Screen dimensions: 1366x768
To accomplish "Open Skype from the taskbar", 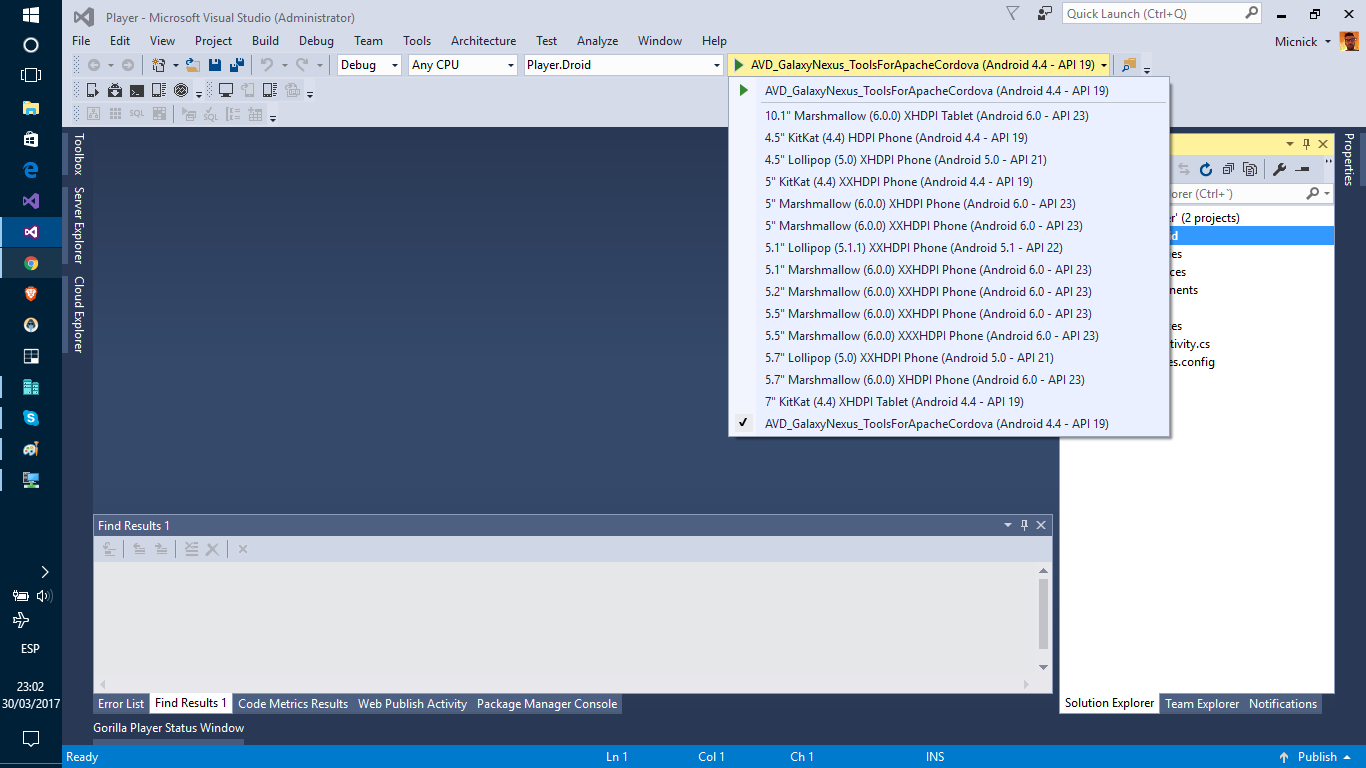I will click(30, 418).
